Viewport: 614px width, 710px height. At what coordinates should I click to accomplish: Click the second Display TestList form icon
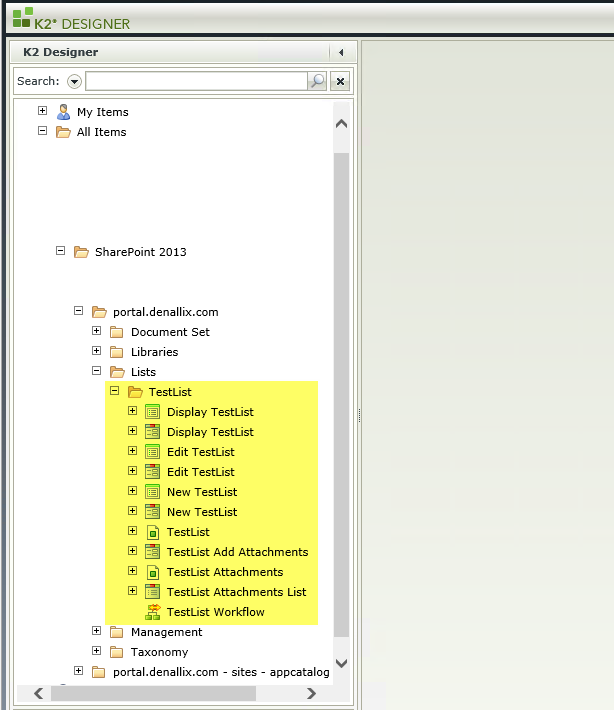(x=153, y=432)
